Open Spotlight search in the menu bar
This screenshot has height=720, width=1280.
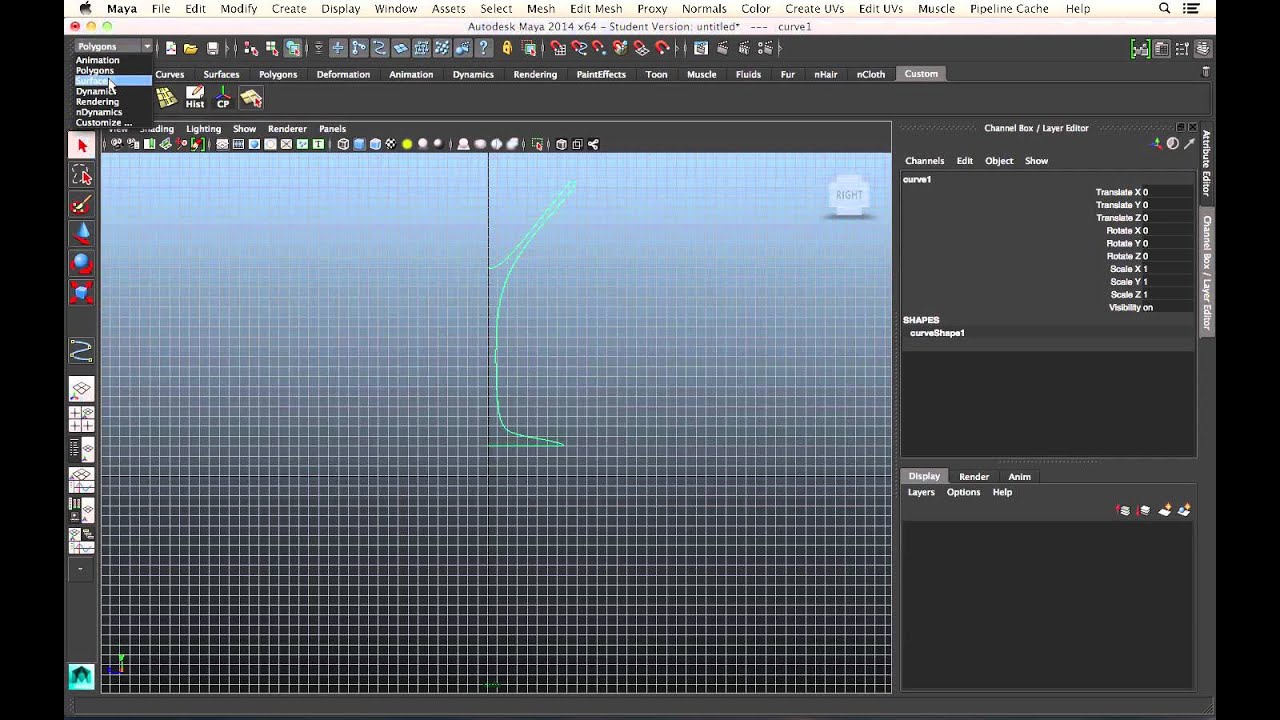pos(1165,9)
